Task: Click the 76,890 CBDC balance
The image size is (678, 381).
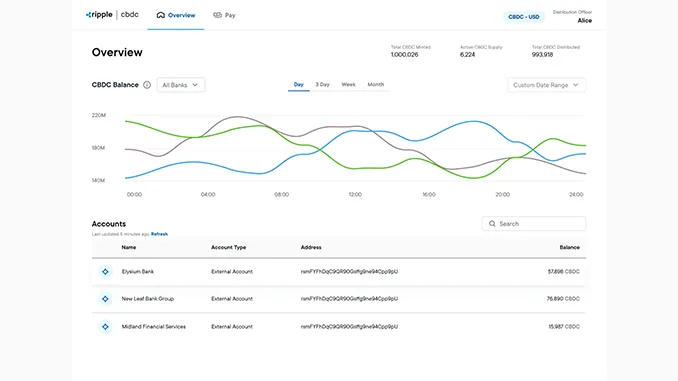Action: tap(563, 299)
